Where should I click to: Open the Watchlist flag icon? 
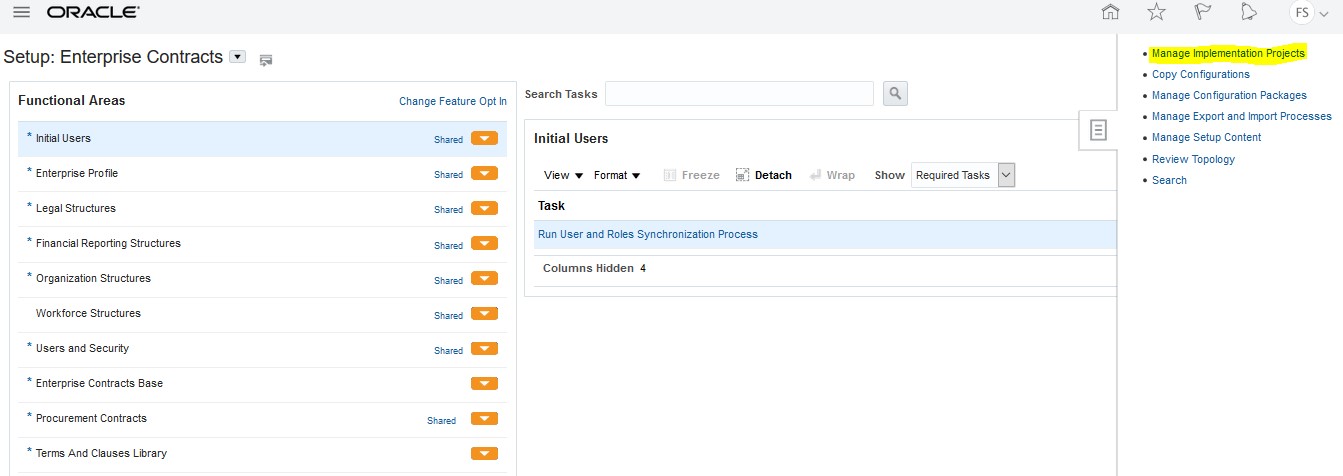click(1203, 12)
